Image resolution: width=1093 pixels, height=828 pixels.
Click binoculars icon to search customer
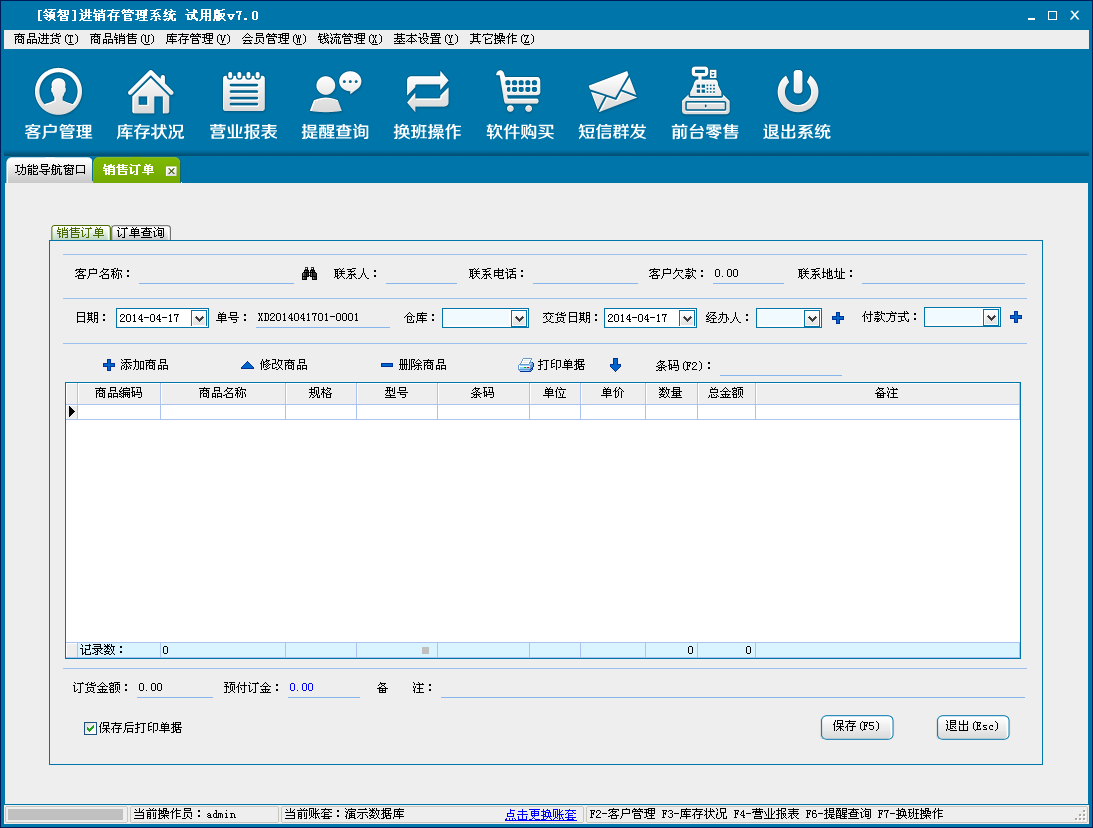[x=309, y=274]
